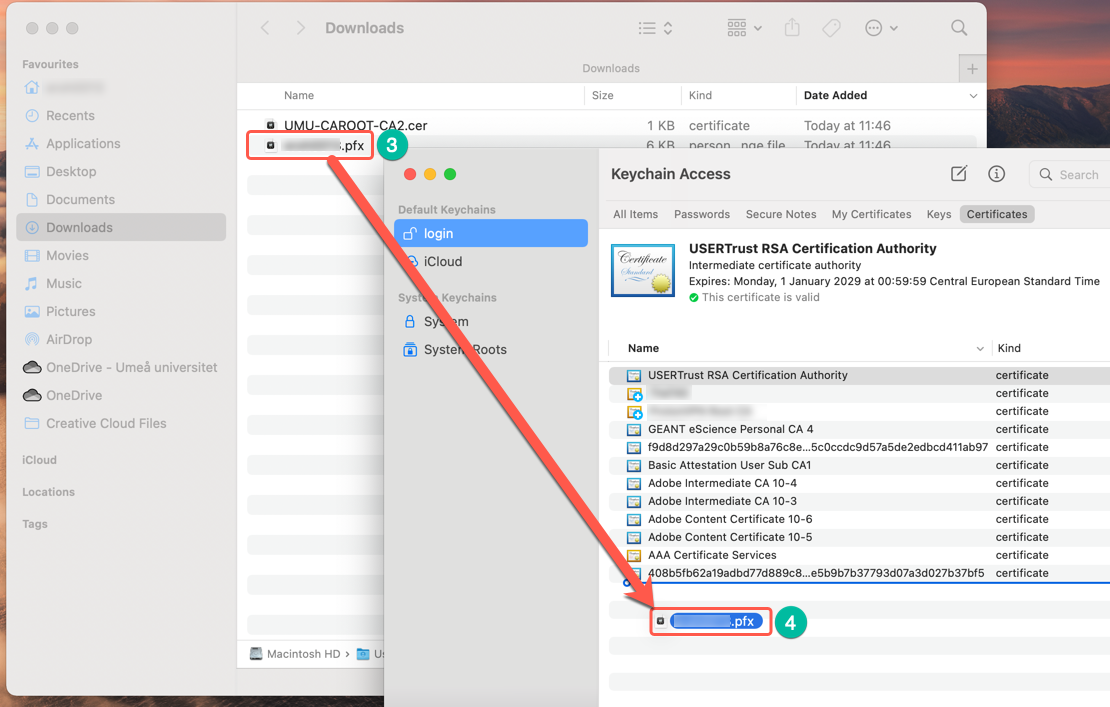Open Movies in the Finder sidebar
1110x707 pixels.
(67, 255)
